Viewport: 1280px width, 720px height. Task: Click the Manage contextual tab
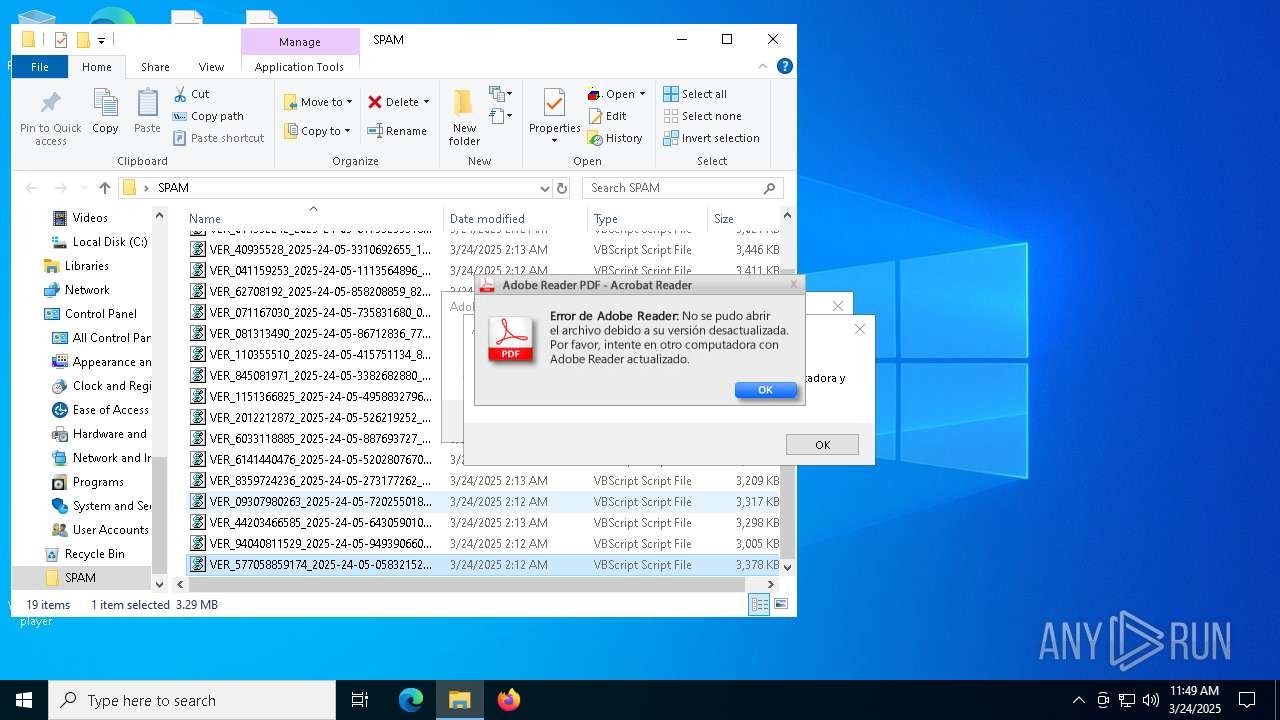[x=300, y=42]
